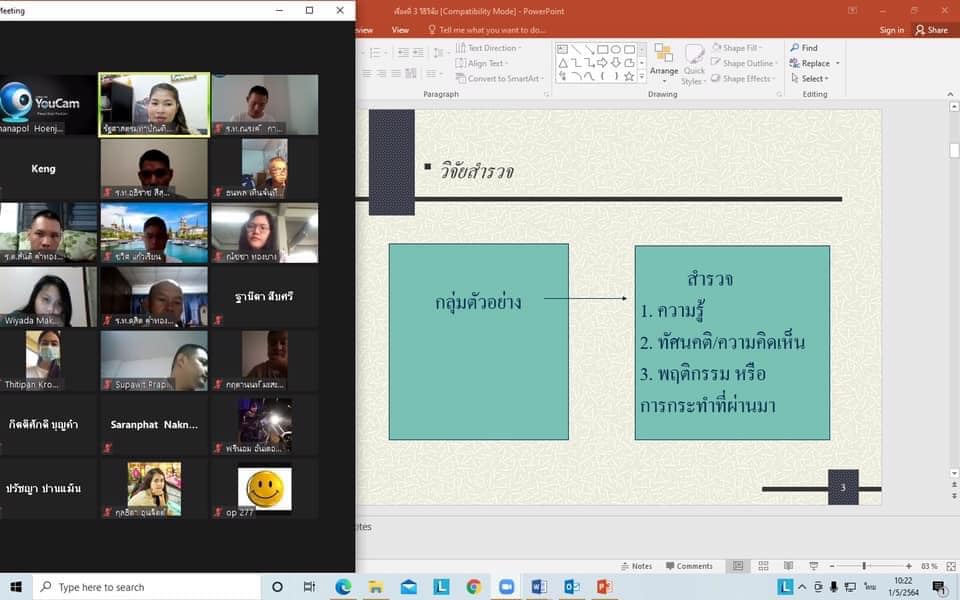
Task: Click Sign in link in title bar
Action: pyautogui.click(x=891, y=30)
